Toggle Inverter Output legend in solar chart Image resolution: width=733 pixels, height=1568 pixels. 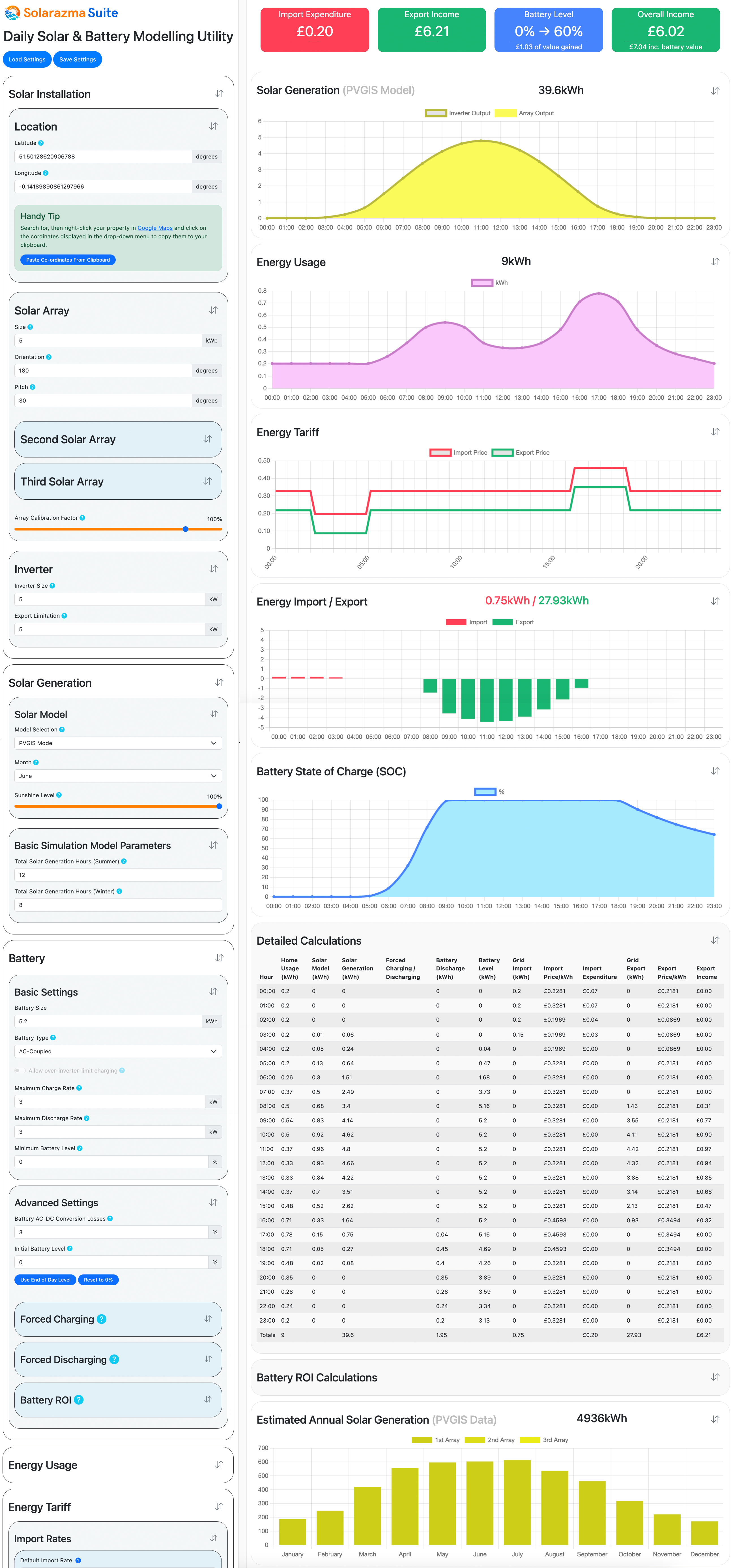coord(457,113)
